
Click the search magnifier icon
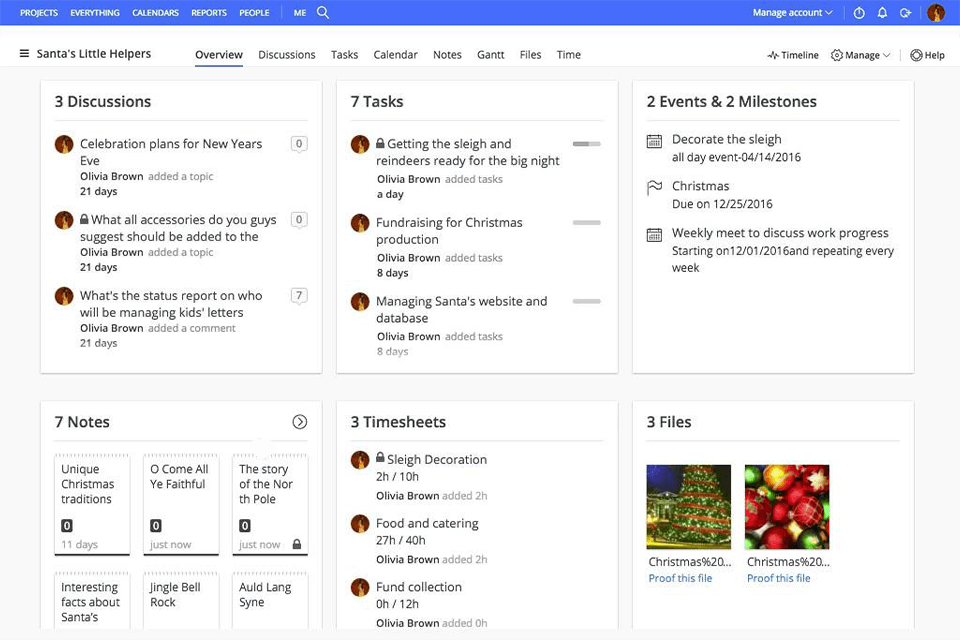point(323,13)
